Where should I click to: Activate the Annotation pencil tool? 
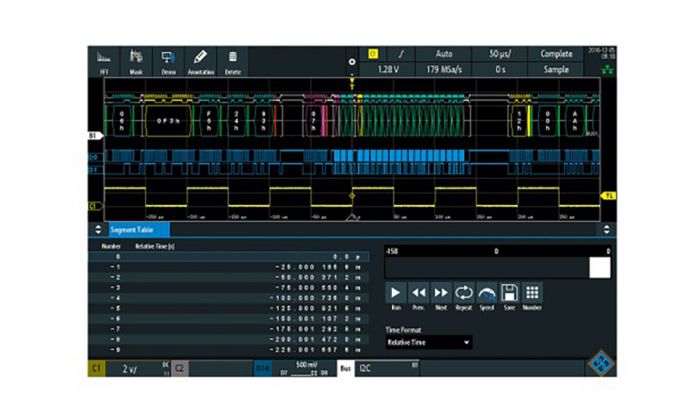point(200,61)
